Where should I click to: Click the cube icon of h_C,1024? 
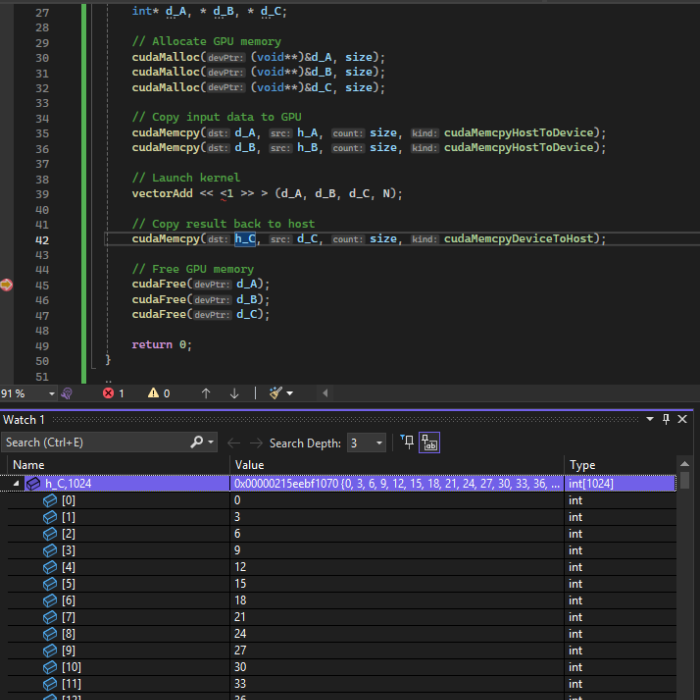[x=33, y=483]
